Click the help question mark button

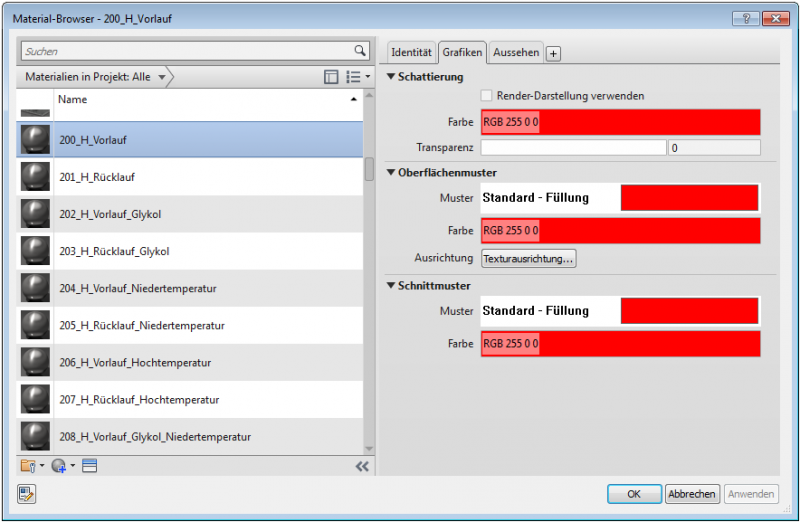coord(746,18)
